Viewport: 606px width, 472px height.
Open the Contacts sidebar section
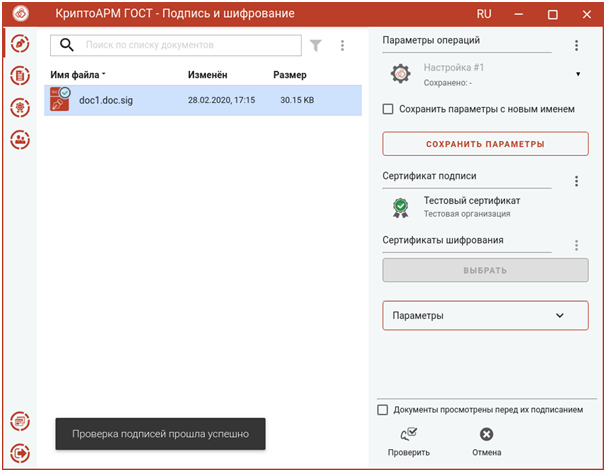point(20,140)
